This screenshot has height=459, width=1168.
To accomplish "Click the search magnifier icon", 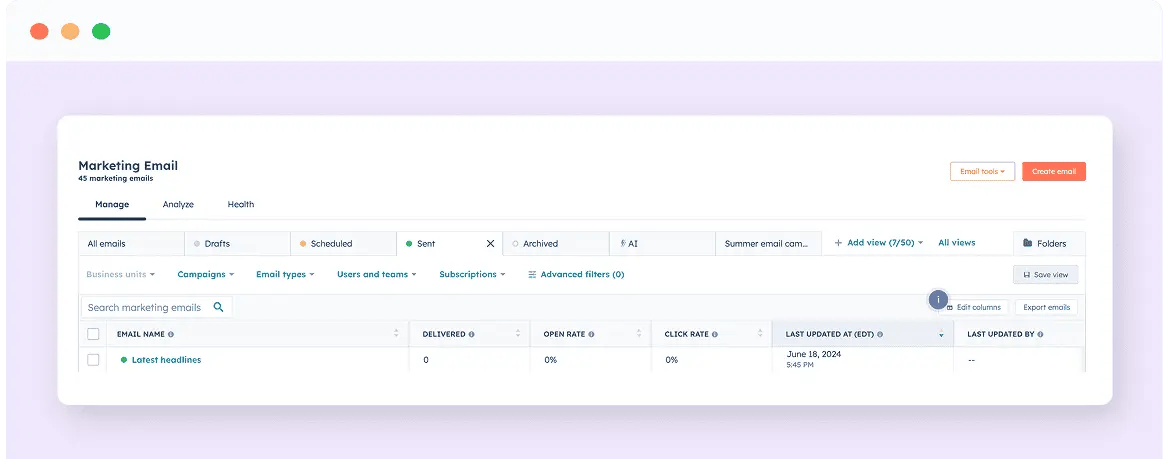I will pos(218,307).
